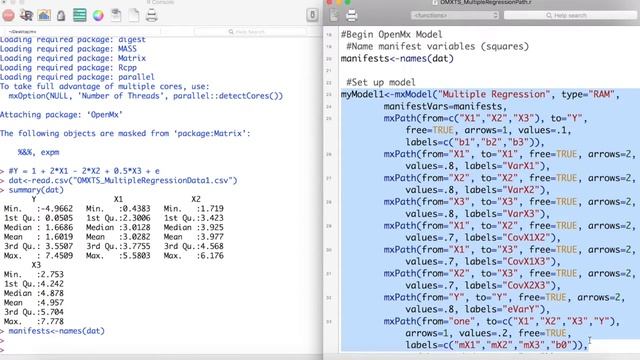The height and width of the screenshot is (360, 640).
Task: Click the line with labels="eVarY"
Action: point(478,309)
